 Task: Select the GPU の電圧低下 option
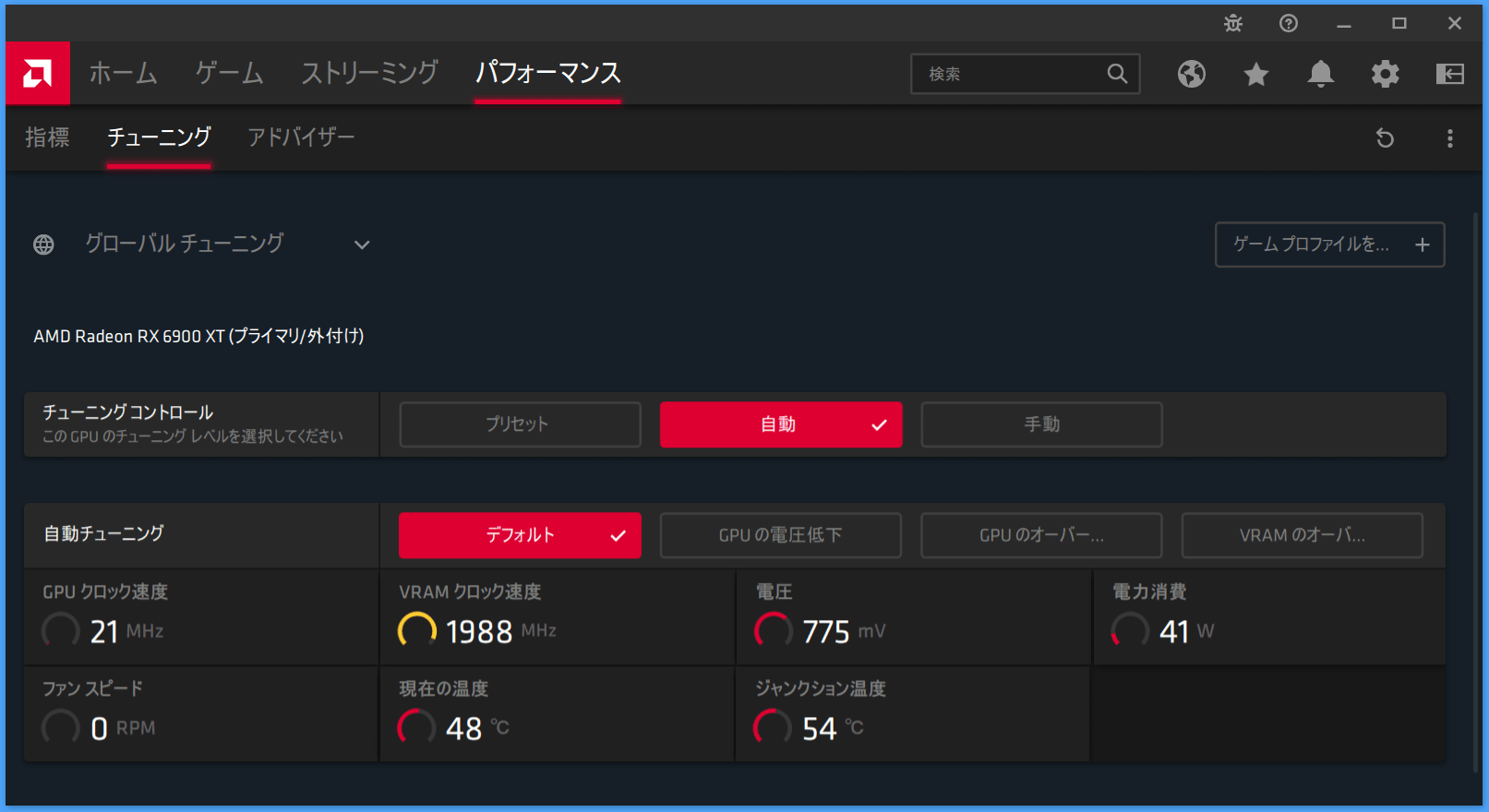click(781, 535)
